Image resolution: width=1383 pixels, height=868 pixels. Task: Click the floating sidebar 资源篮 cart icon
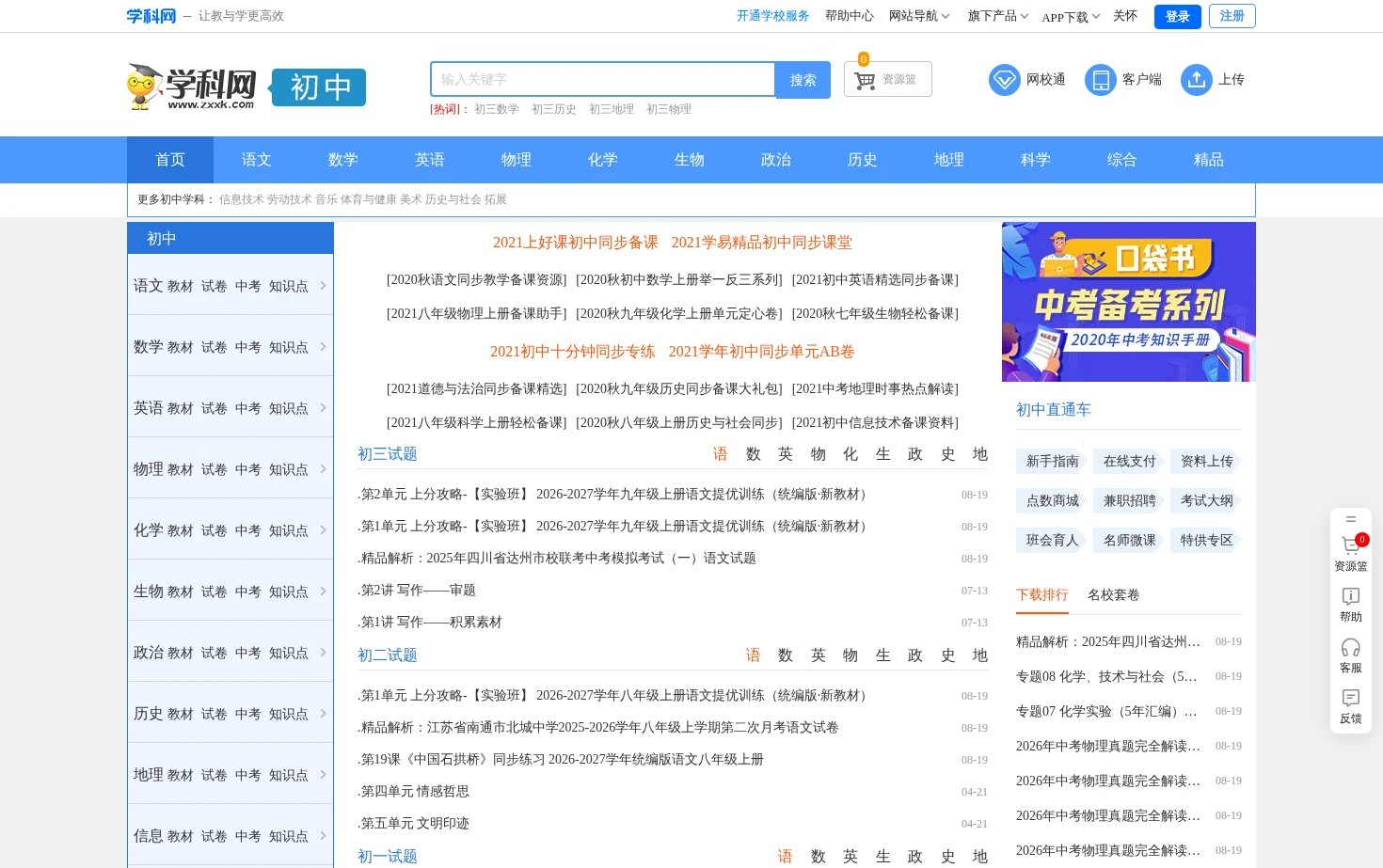pos(1351,545)
